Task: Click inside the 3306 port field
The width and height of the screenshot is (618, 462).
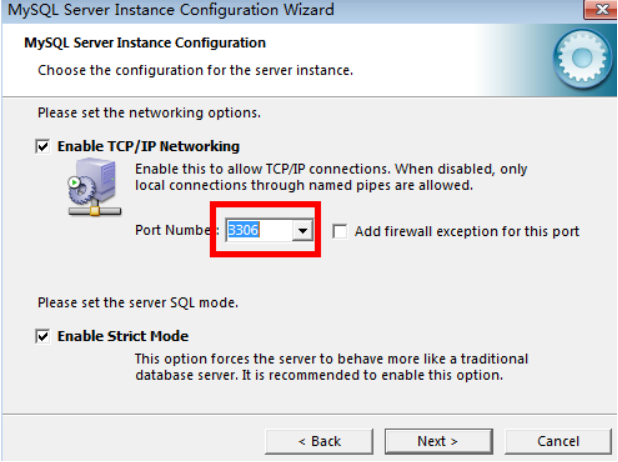Action: [257, 231]
